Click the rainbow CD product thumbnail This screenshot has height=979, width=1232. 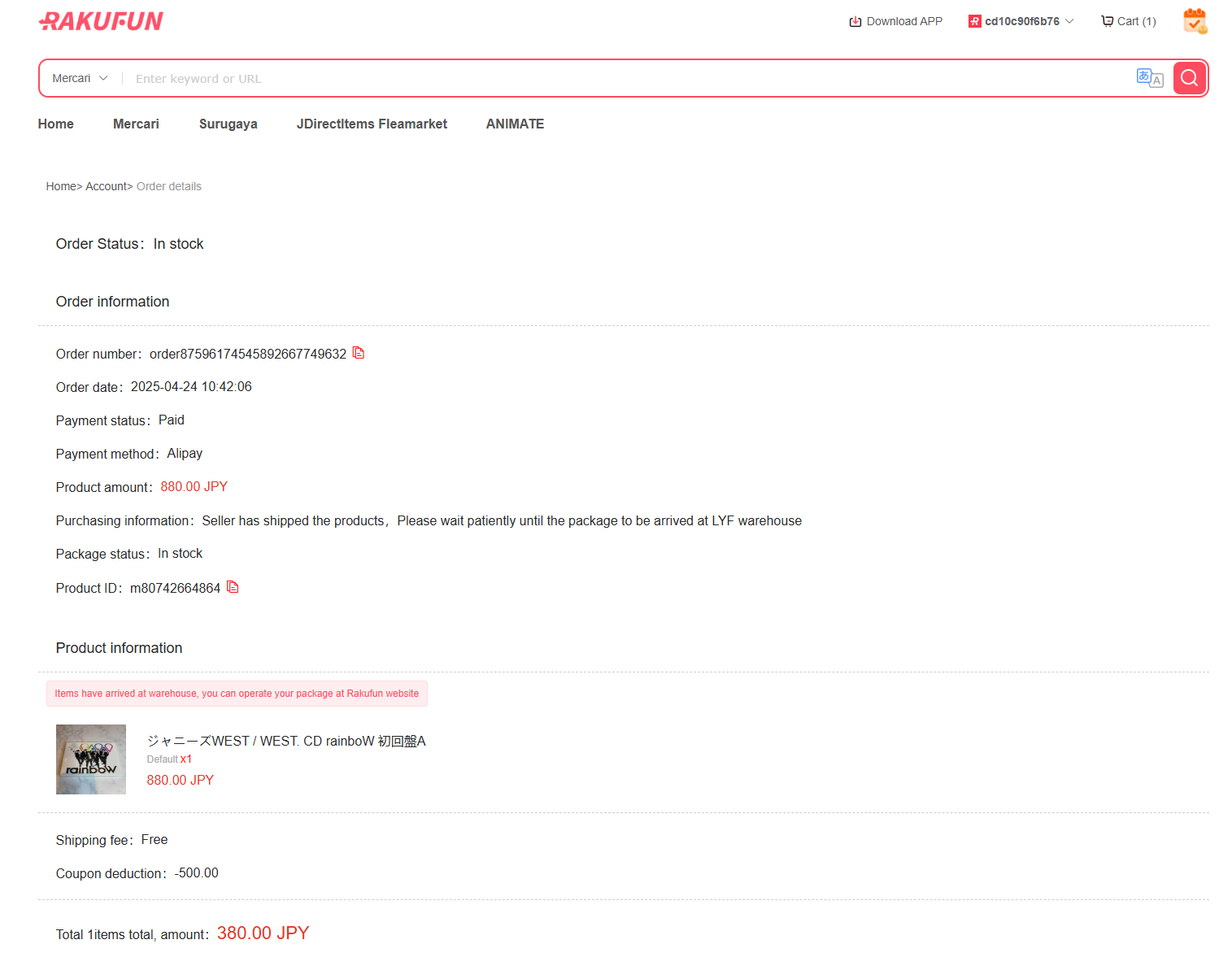click(91, 759)
